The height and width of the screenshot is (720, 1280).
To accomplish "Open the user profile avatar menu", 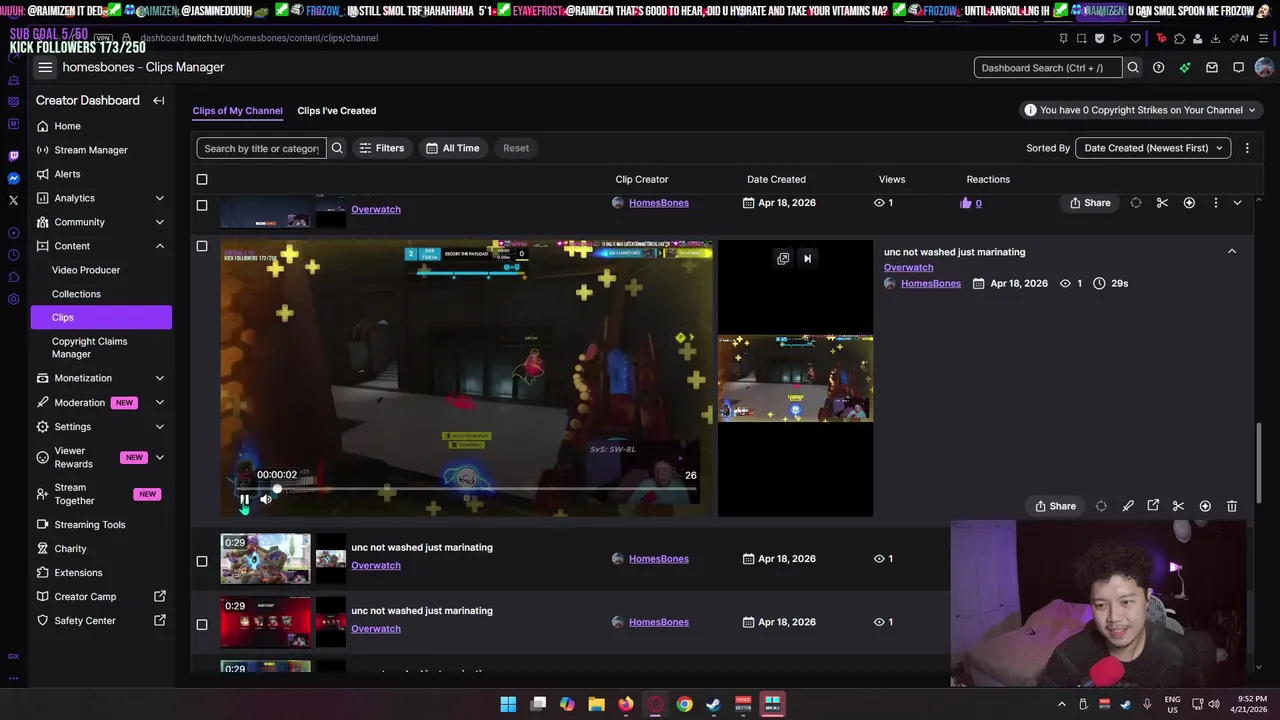I will pos(1264,68).
